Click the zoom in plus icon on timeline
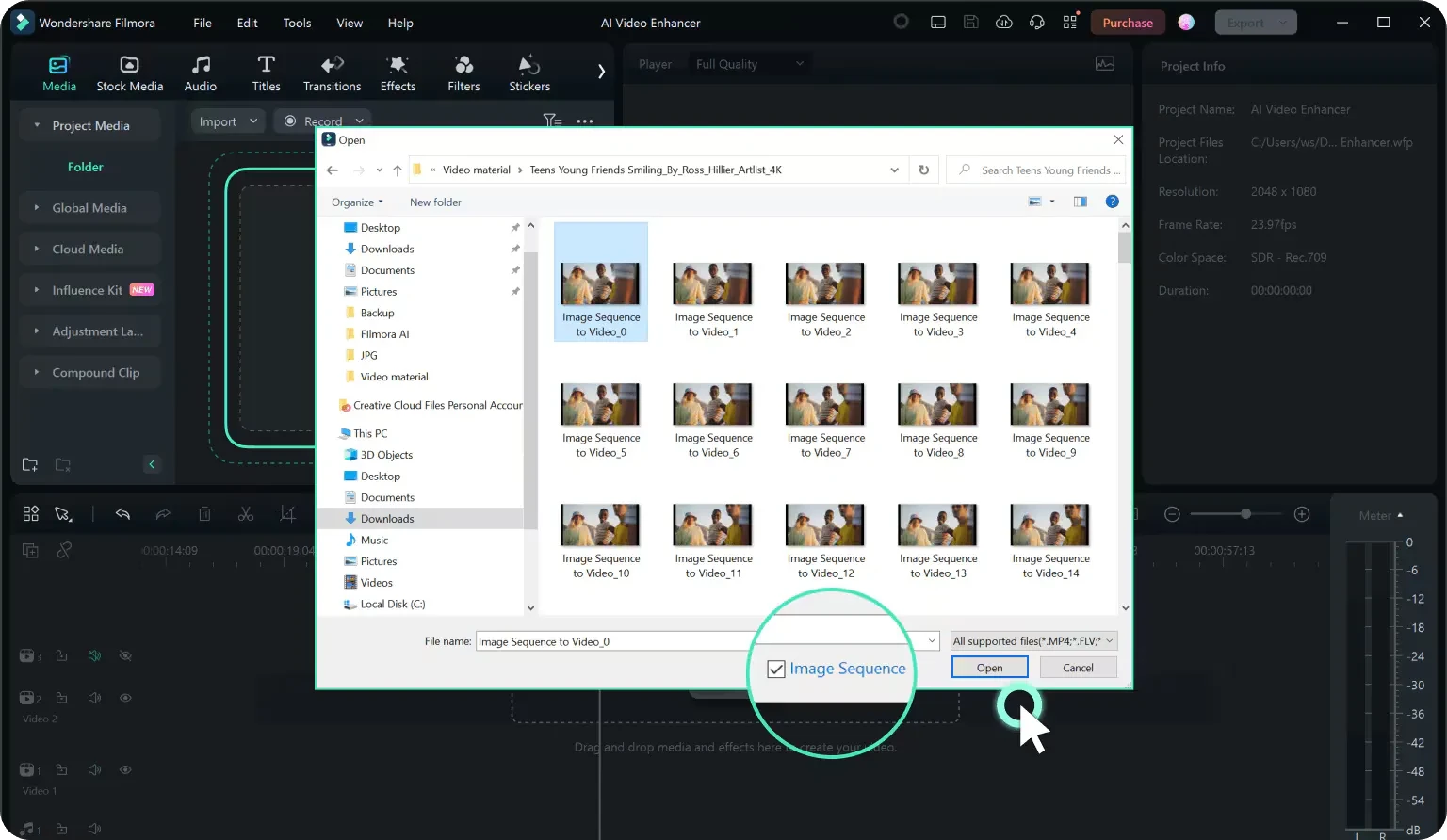1447x840 pixels. point(1302,514)
